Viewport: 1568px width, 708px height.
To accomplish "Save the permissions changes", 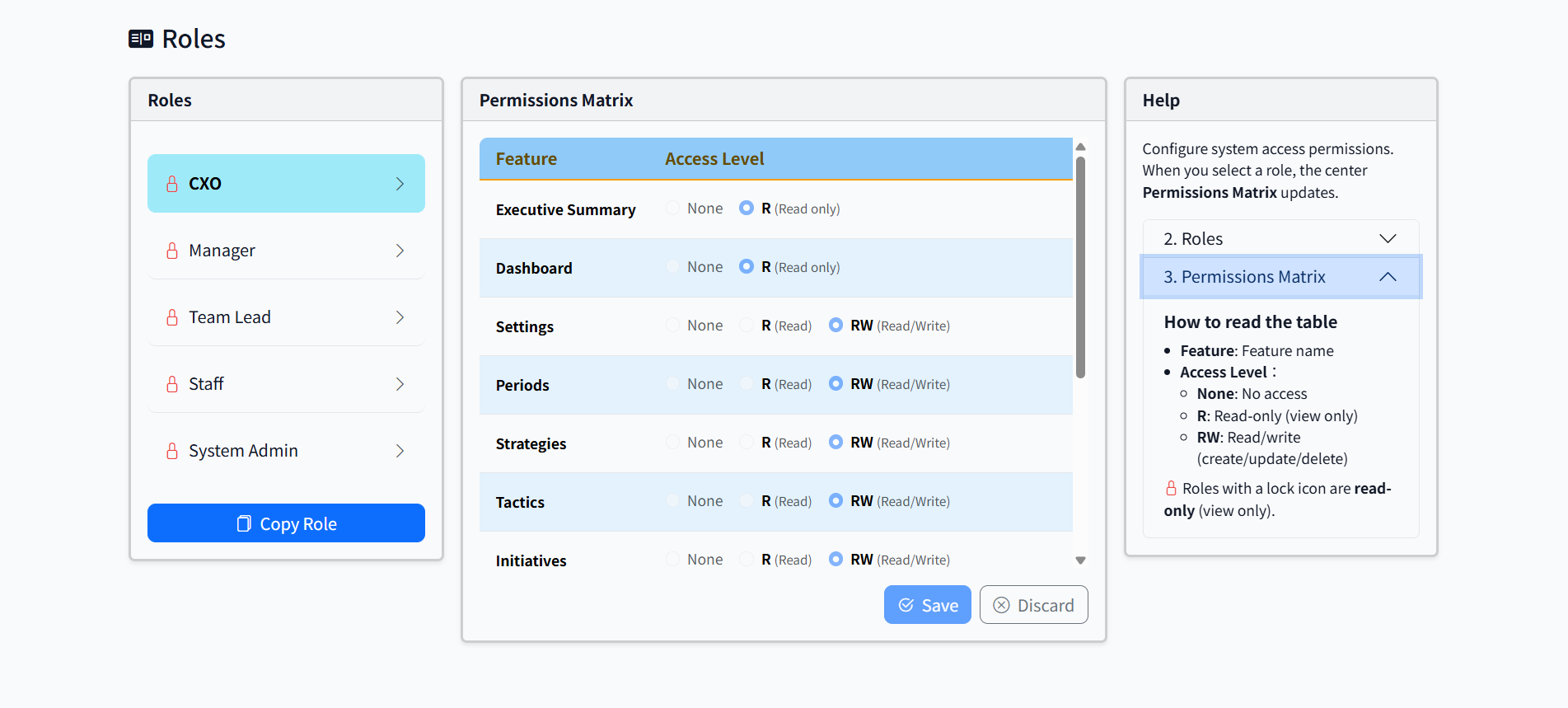I will pos(927,604).
